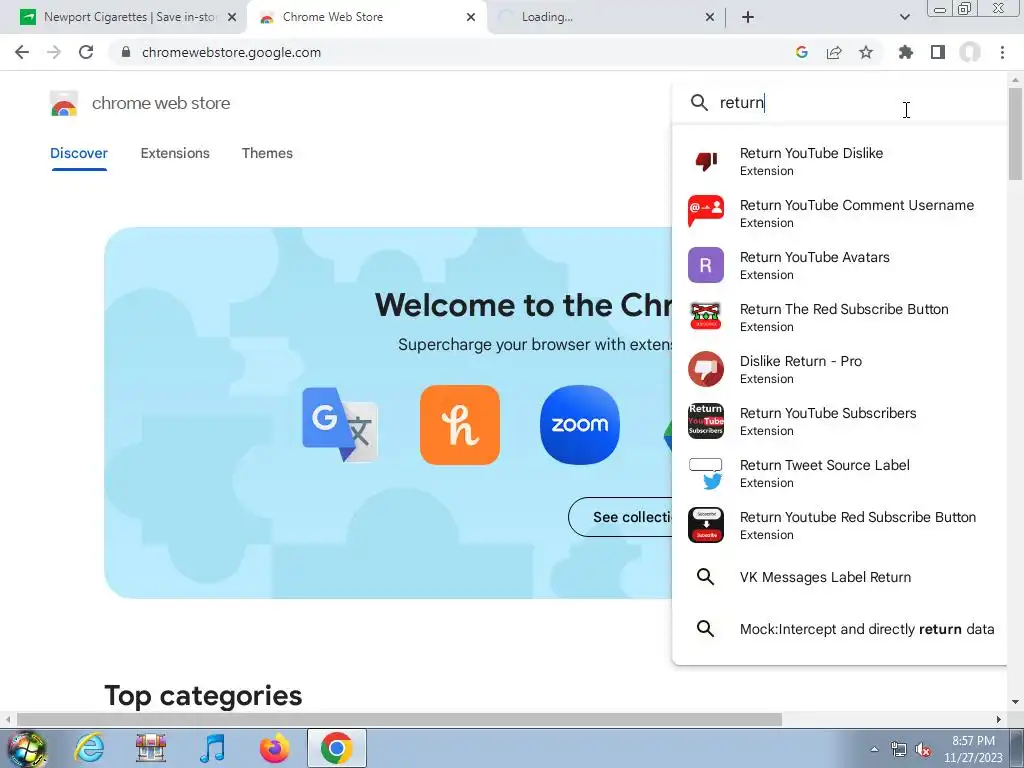Click the muted volume tray icon

pos(923,749)
